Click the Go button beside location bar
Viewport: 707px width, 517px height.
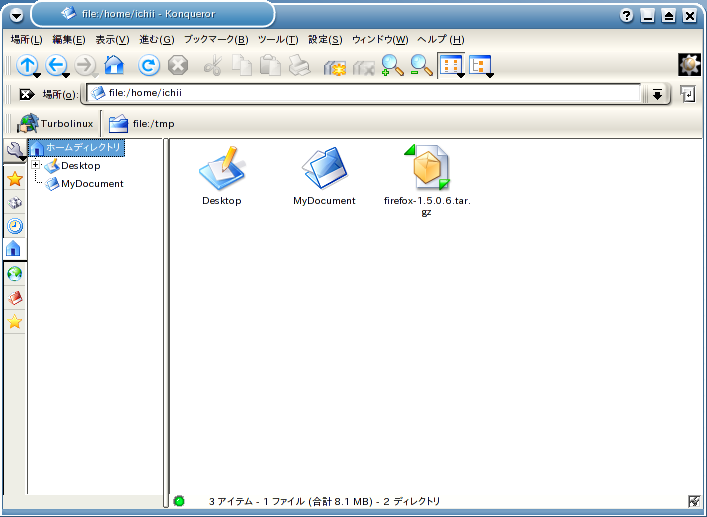tap(688, 94)
